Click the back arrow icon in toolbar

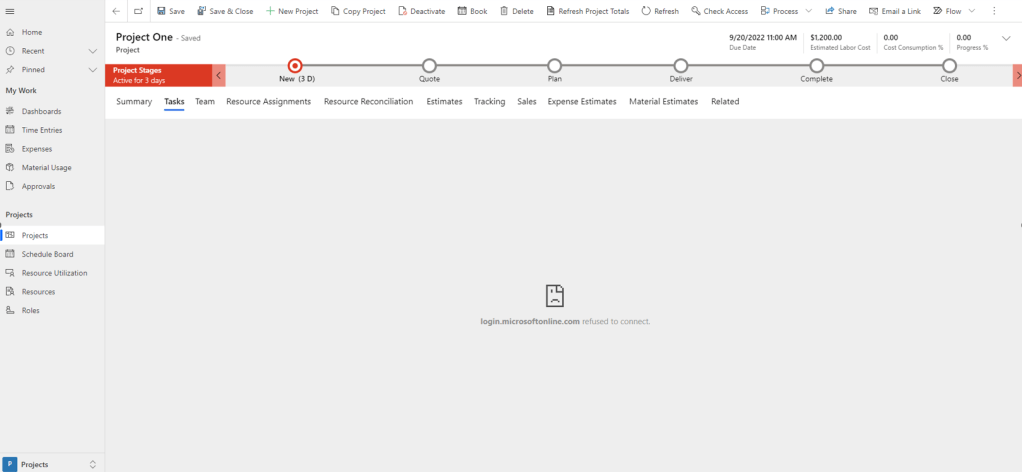click(117, 11)
